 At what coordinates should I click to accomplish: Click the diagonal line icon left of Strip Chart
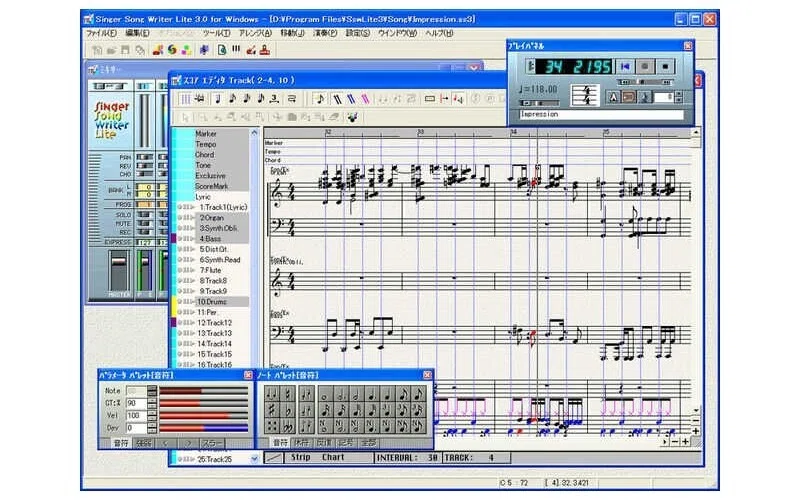(x=273, y=458)
